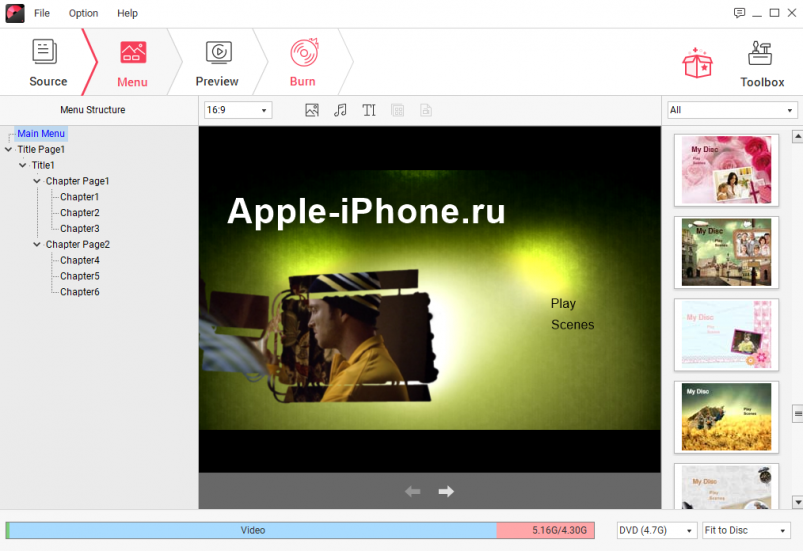Image resolution: width=803 pixels, height=551 pixels.
Task: Collapse the Chapter Page1 tree node
Action: pos(37,181)
